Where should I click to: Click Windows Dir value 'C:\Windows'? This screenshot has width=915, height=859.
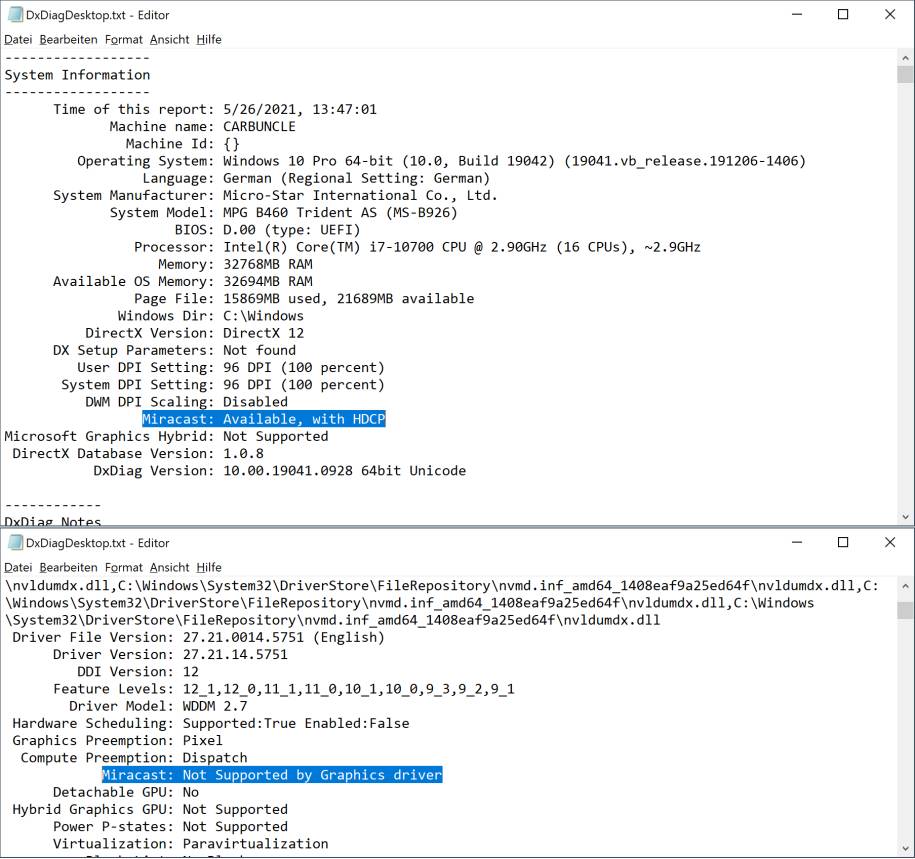tap(263, 316)
